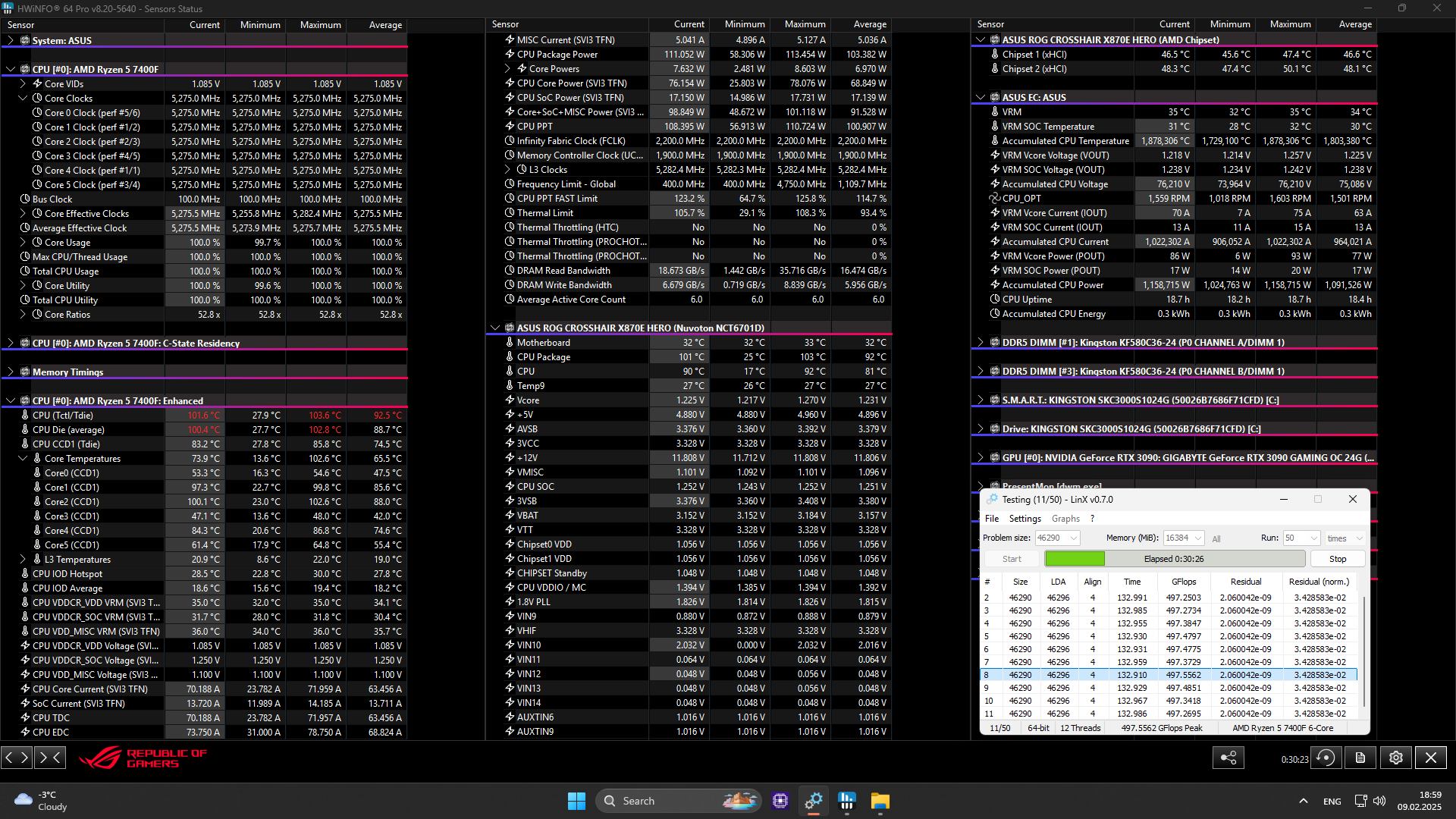1456x819 pixels.
Task: Open the ? help menu in LinX
Action: pyautogui.click(x=1093, y=519)
